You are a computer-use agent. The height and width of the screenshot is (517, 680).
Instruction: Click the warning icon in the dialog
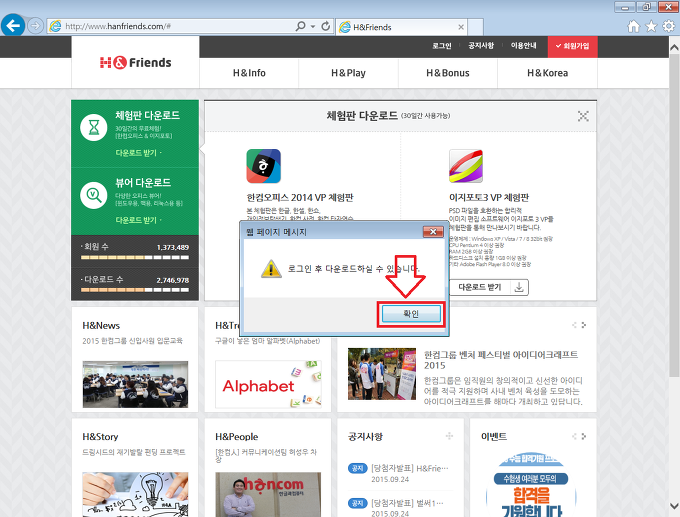[x=271, y=268]
